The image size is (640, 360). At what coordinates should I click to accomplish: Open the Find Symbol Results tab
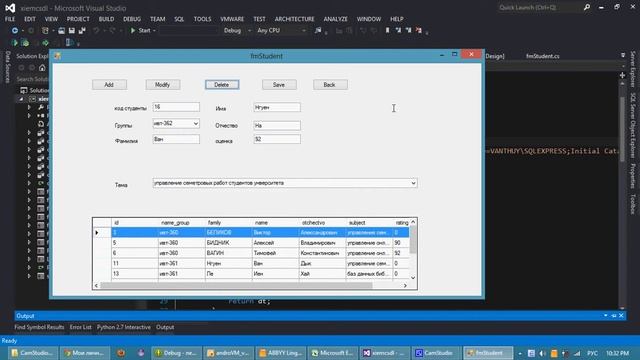(39, 327)
